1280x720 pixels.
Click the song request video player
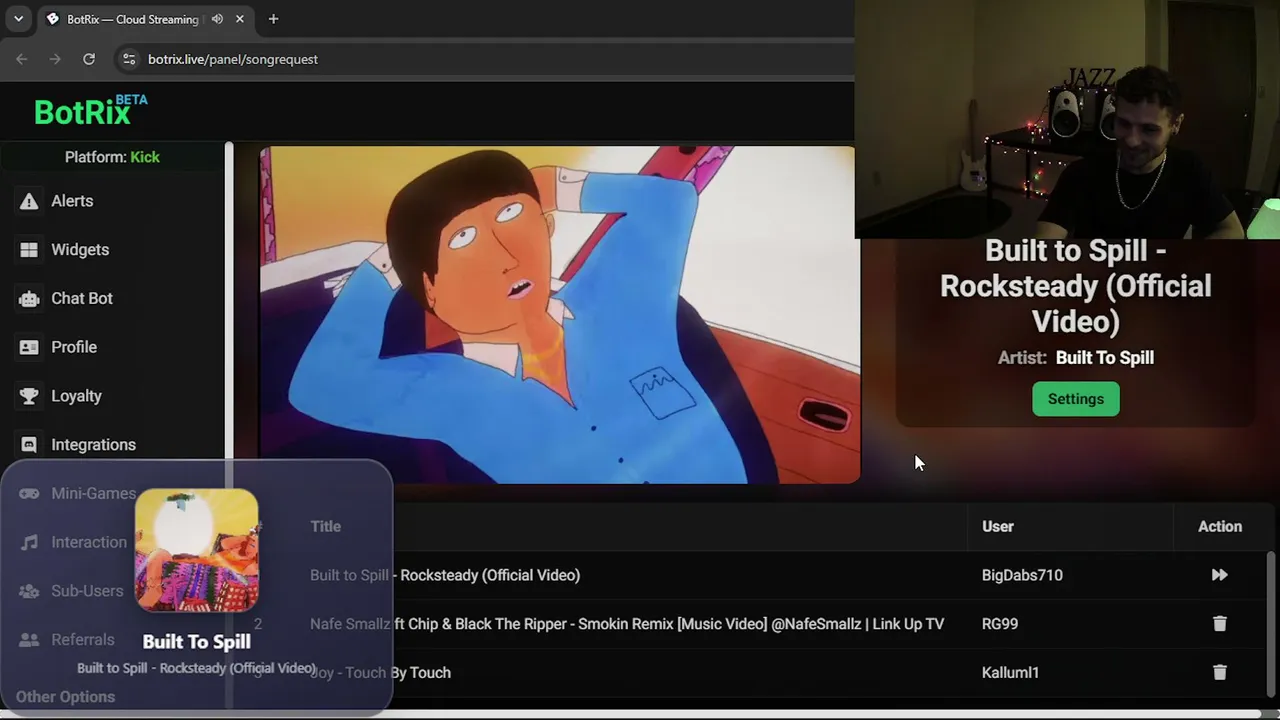coord(559,315)
